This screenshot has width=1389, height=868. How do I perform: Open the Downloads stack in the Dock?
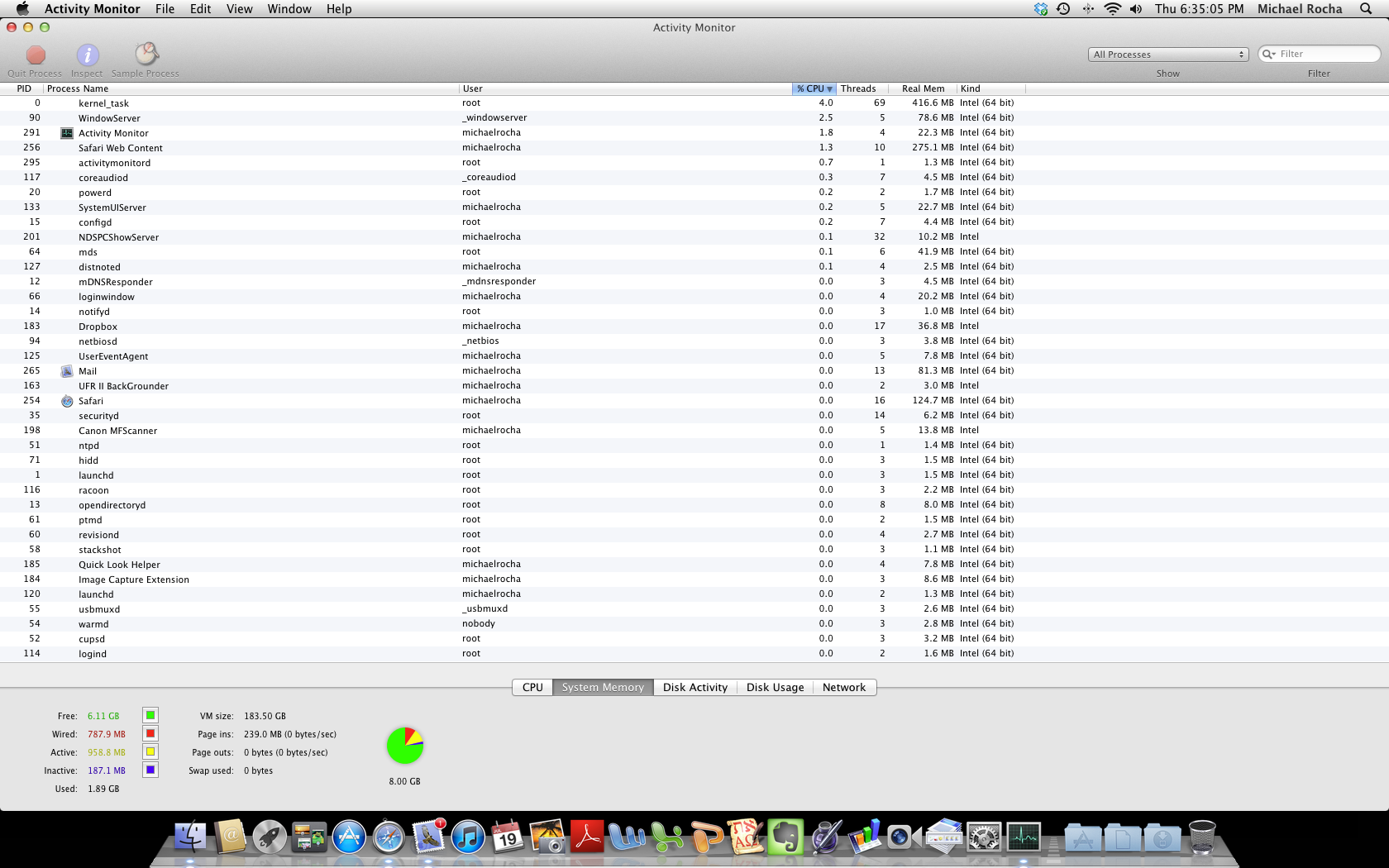(1162, 837)
